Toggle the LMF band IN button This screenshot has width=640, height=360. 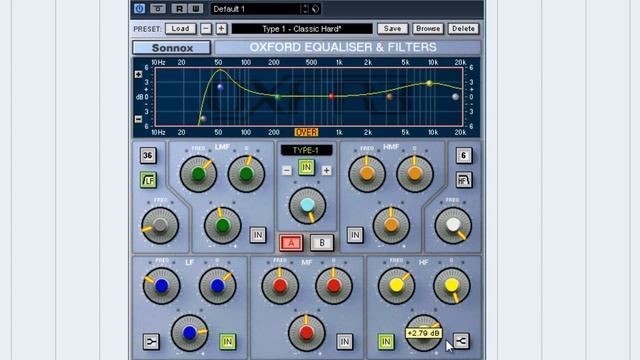pos(258,235)
